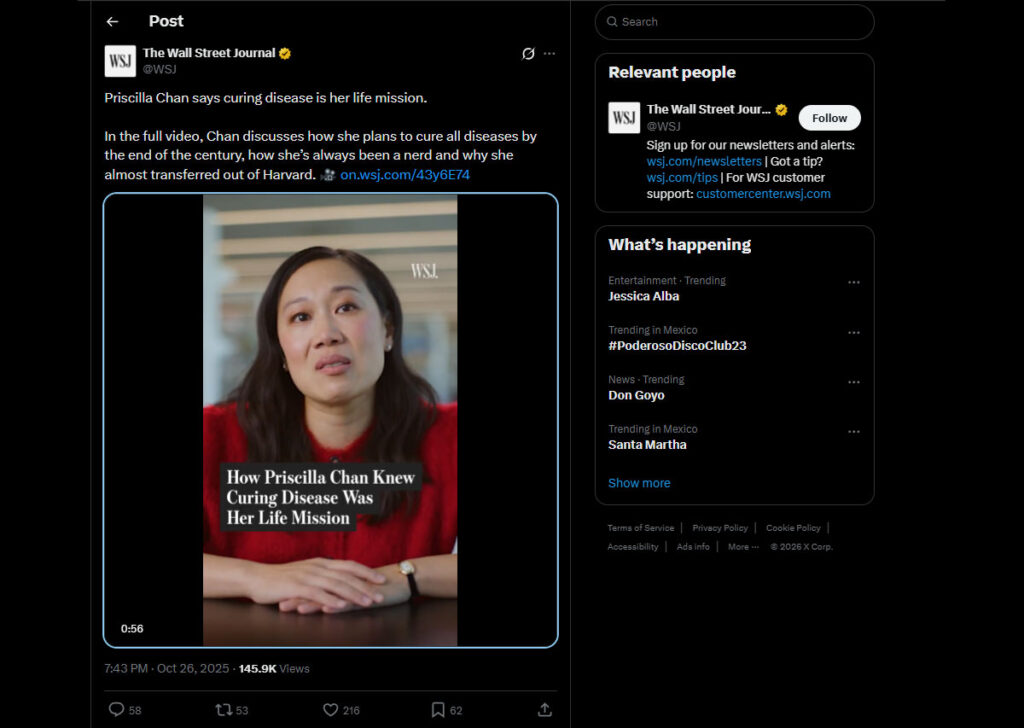Screen dimensions: 1024x728
Task: Open more options for Jessica Alba trend
Action: pos(853,283)
